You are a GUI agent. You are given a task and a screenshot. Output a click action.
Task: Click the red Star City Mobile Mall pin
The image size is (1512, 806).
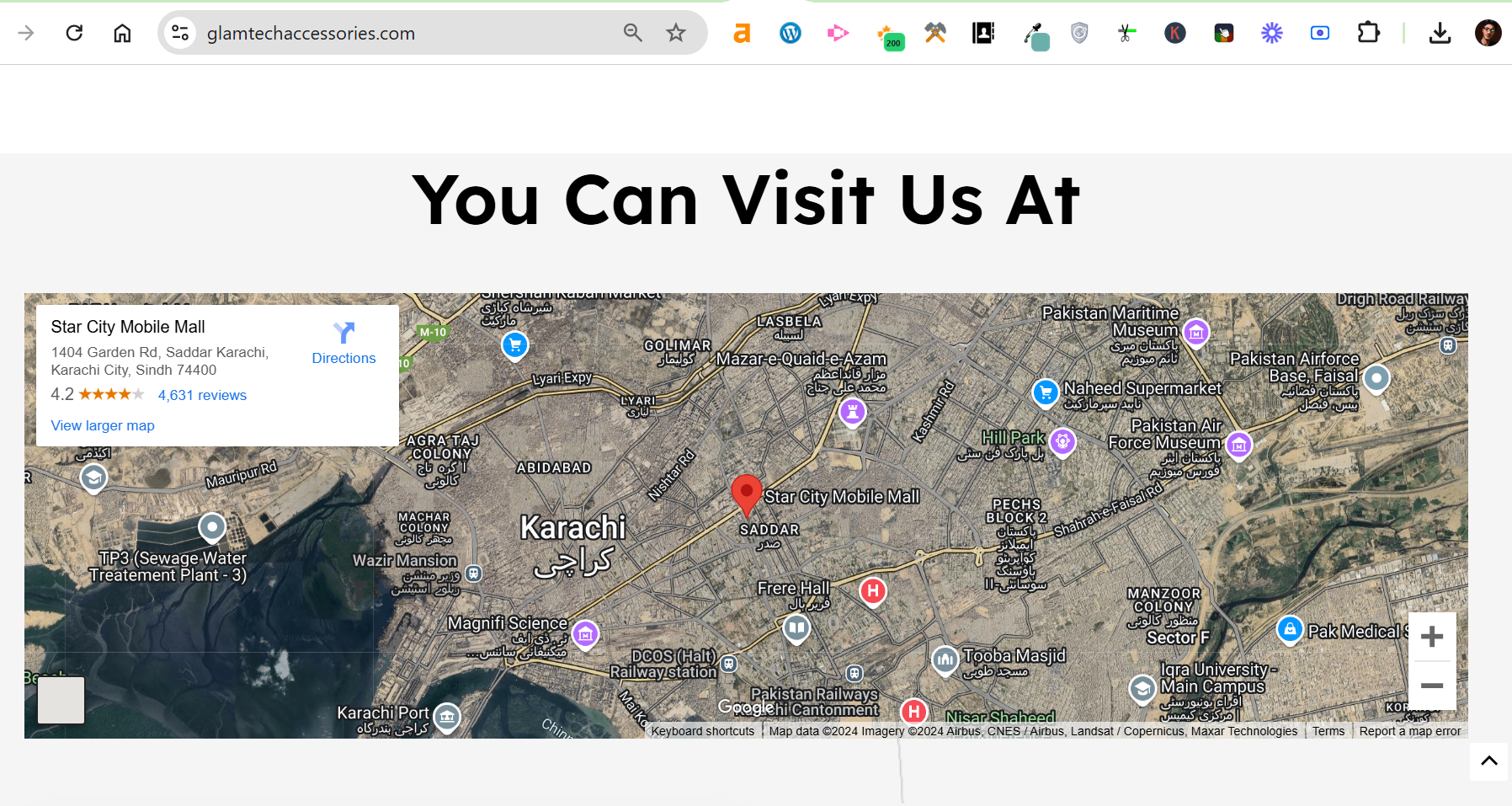point(747,495)
